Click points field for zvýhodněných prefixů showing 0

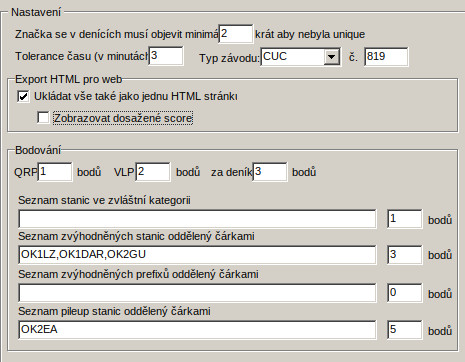click(x=405, y=293)
